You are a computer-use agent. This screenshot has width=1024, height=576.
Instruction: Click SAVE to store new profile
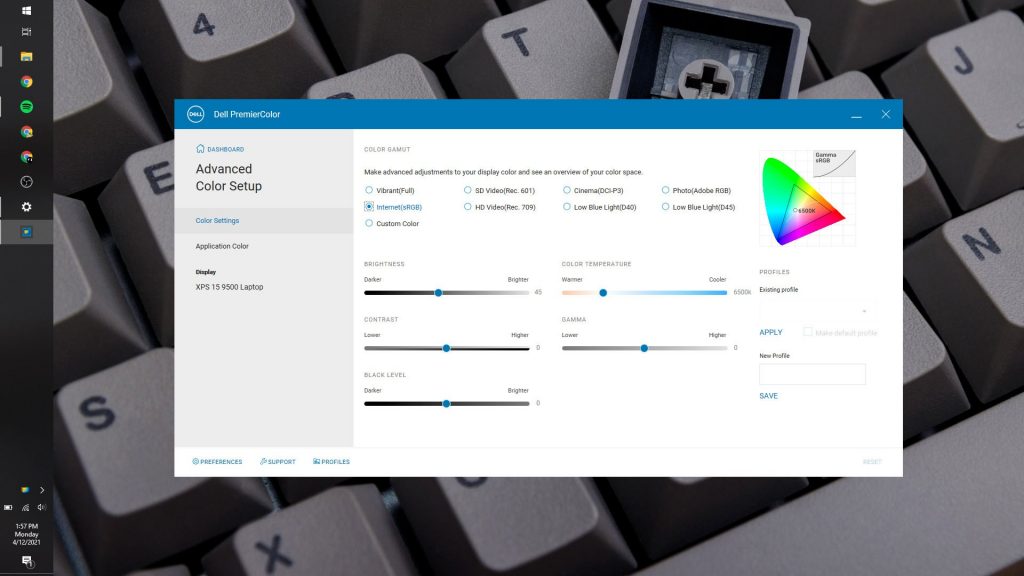(768, 396)
